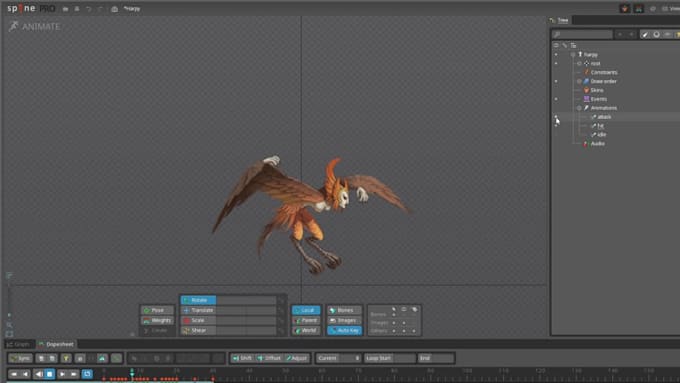The height and width of the screenshot is (383, 680).
Task: Collapse the harpy skeleton node
Action: pos(573,55)
